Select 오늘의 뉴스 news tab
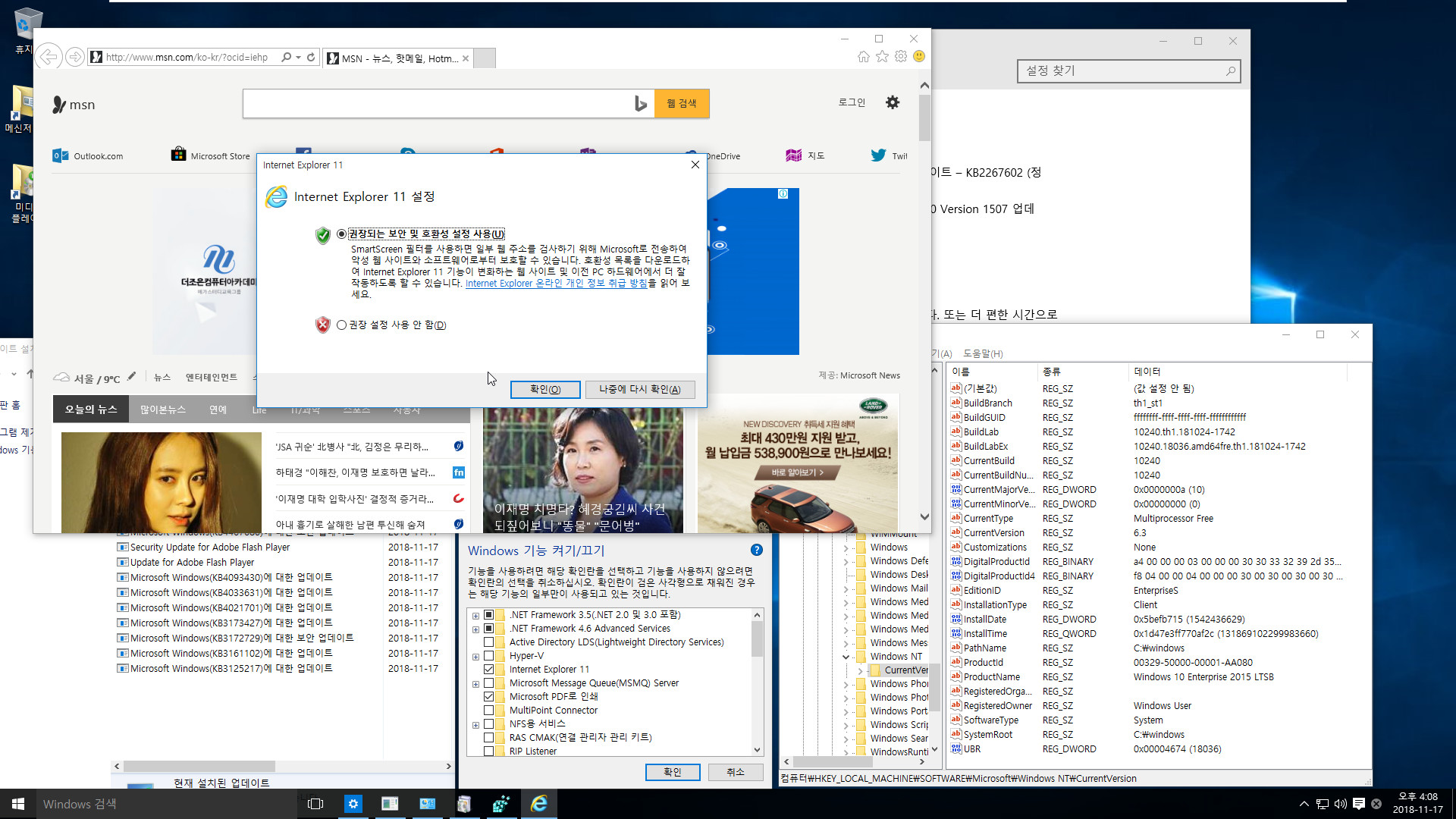The image size is (1456, 819). tap(91, 409)
